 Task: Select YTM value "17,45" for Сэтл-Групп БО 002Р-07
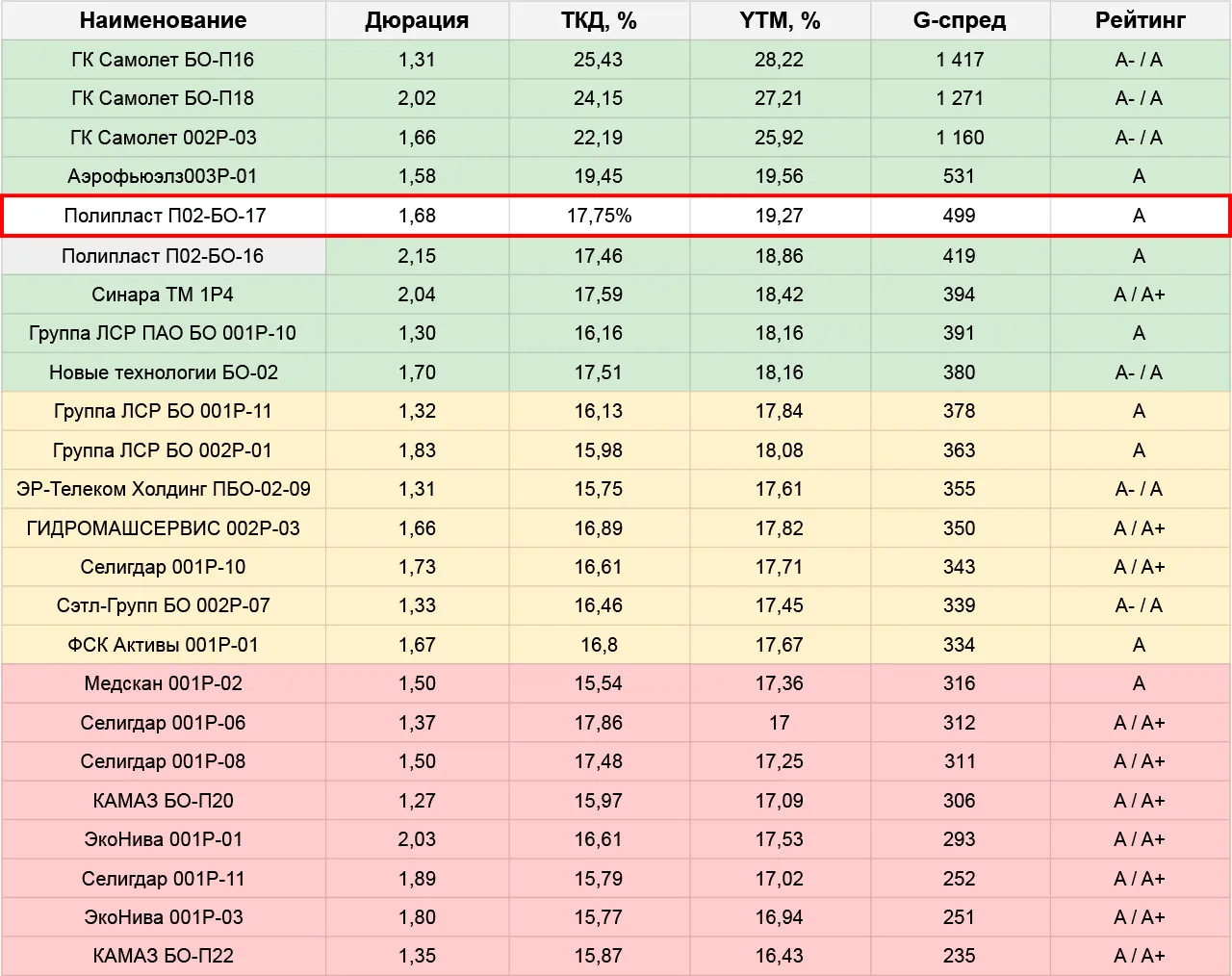tap(780, 605)
